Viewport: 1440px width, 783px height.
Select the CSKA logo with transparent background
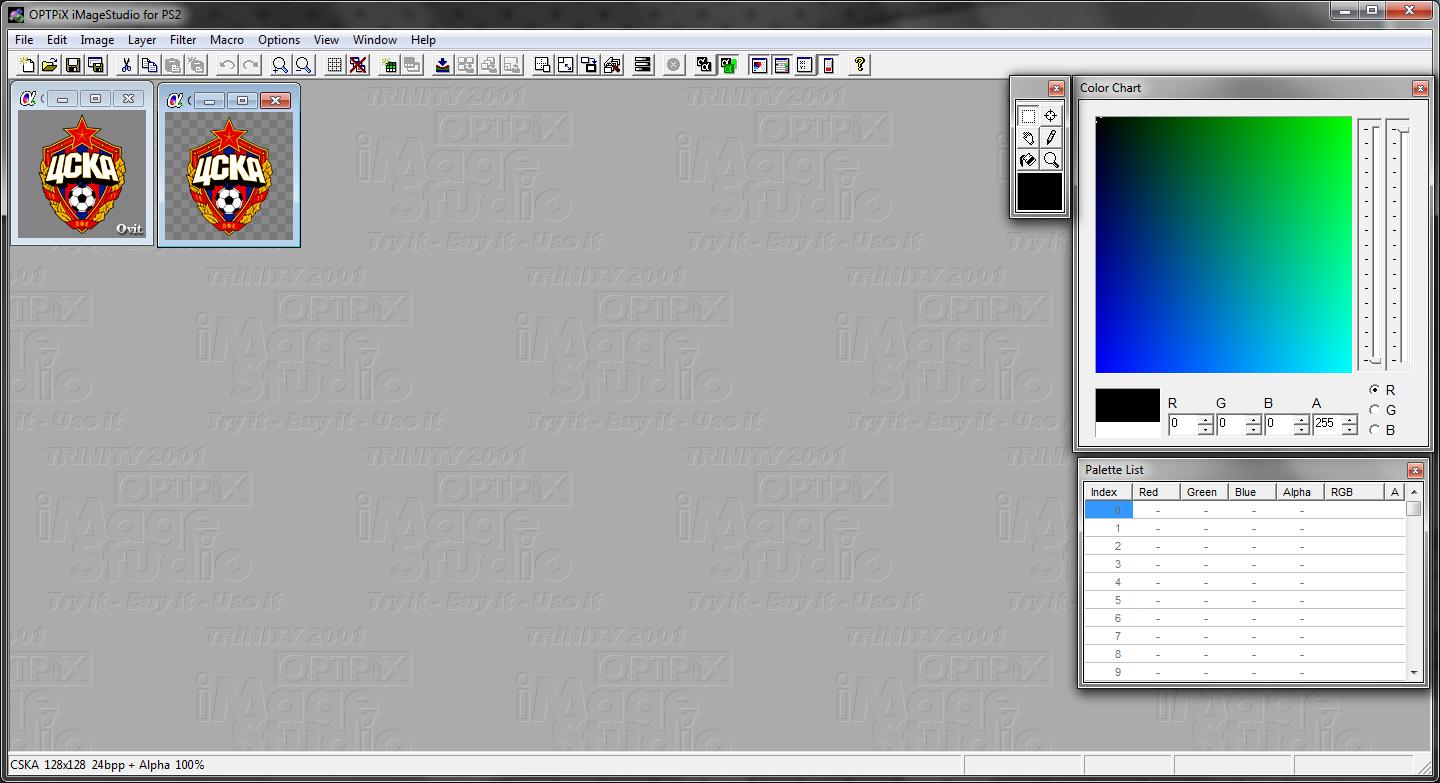(229, 175)
